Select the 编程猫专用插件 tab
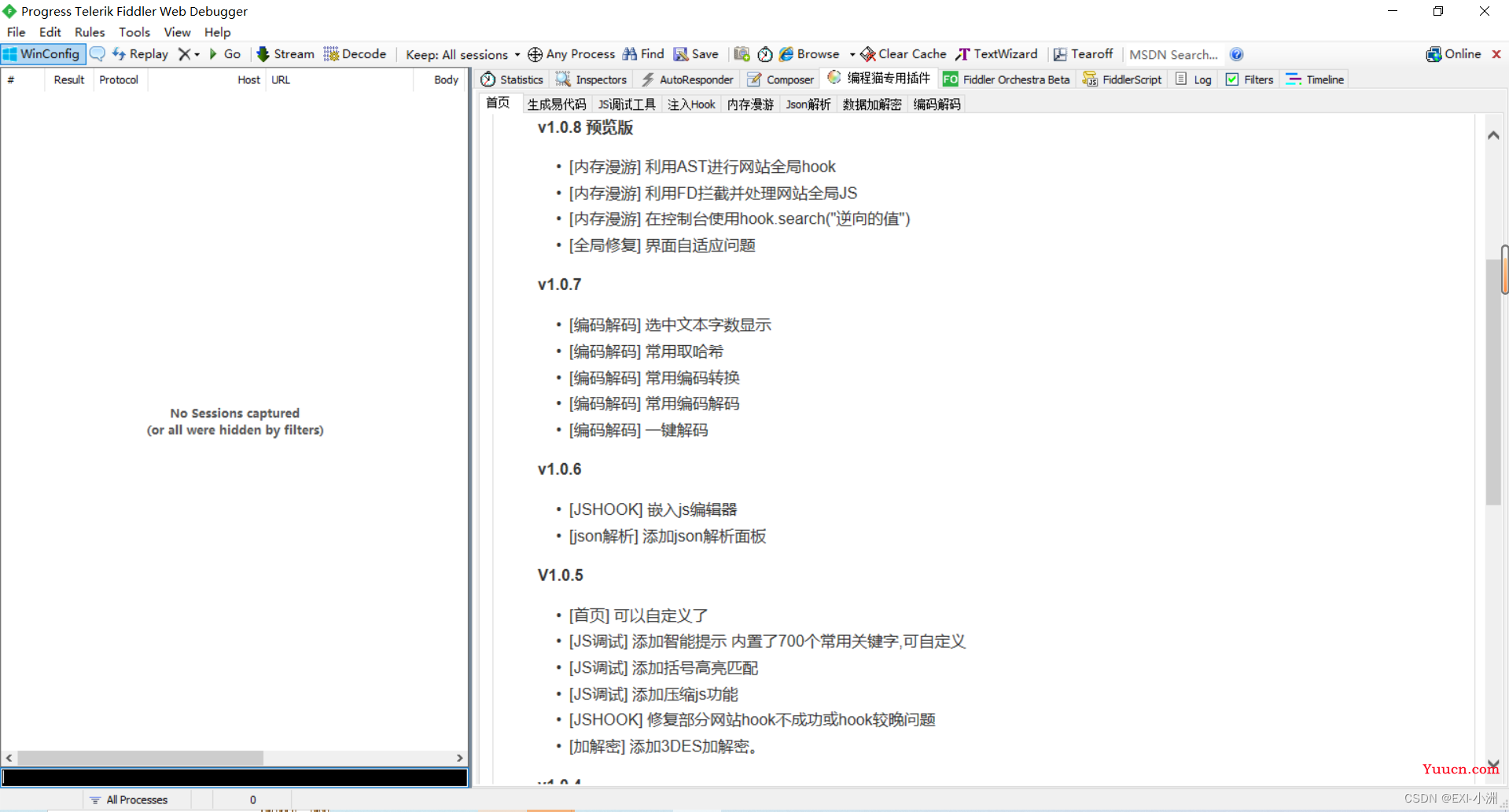The width and height of the screenshot is (1509, 812). click(879, 79)
